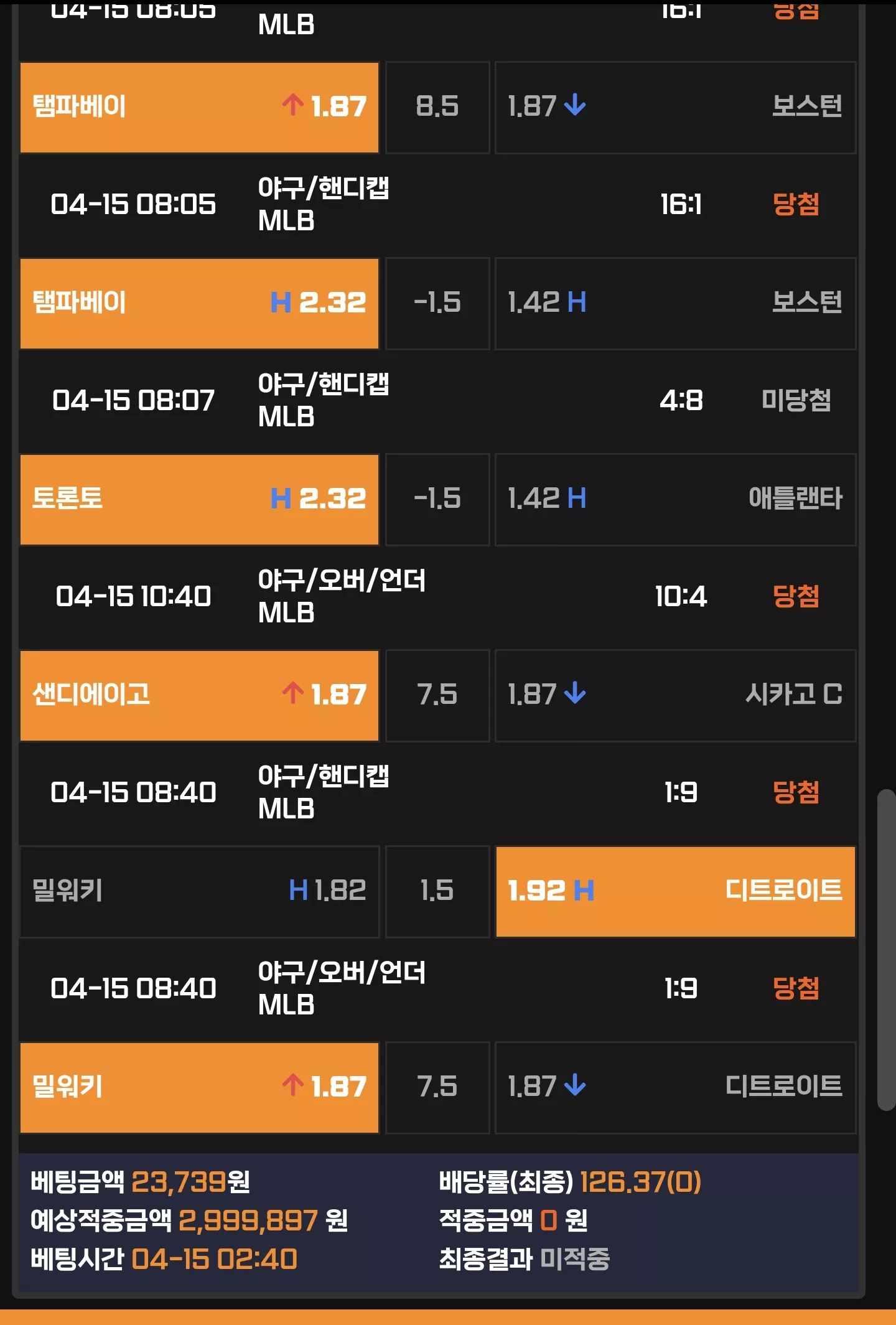Click the red up arrow beside 샌디에이고 odds
The height and width of the screenshot is (1325, 896).
293,693
